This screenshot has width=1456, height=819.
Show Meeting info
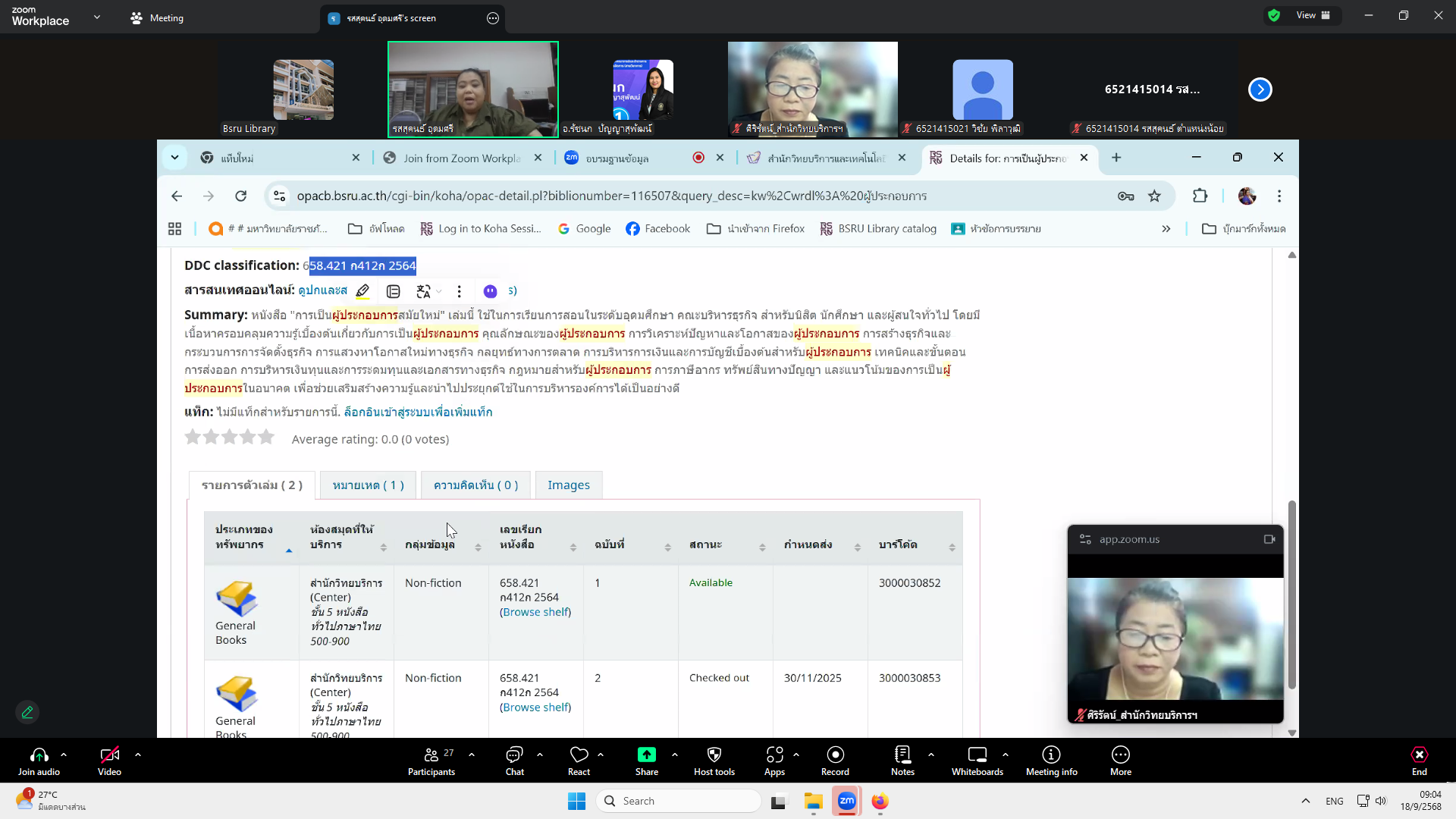click(1052, 761)
